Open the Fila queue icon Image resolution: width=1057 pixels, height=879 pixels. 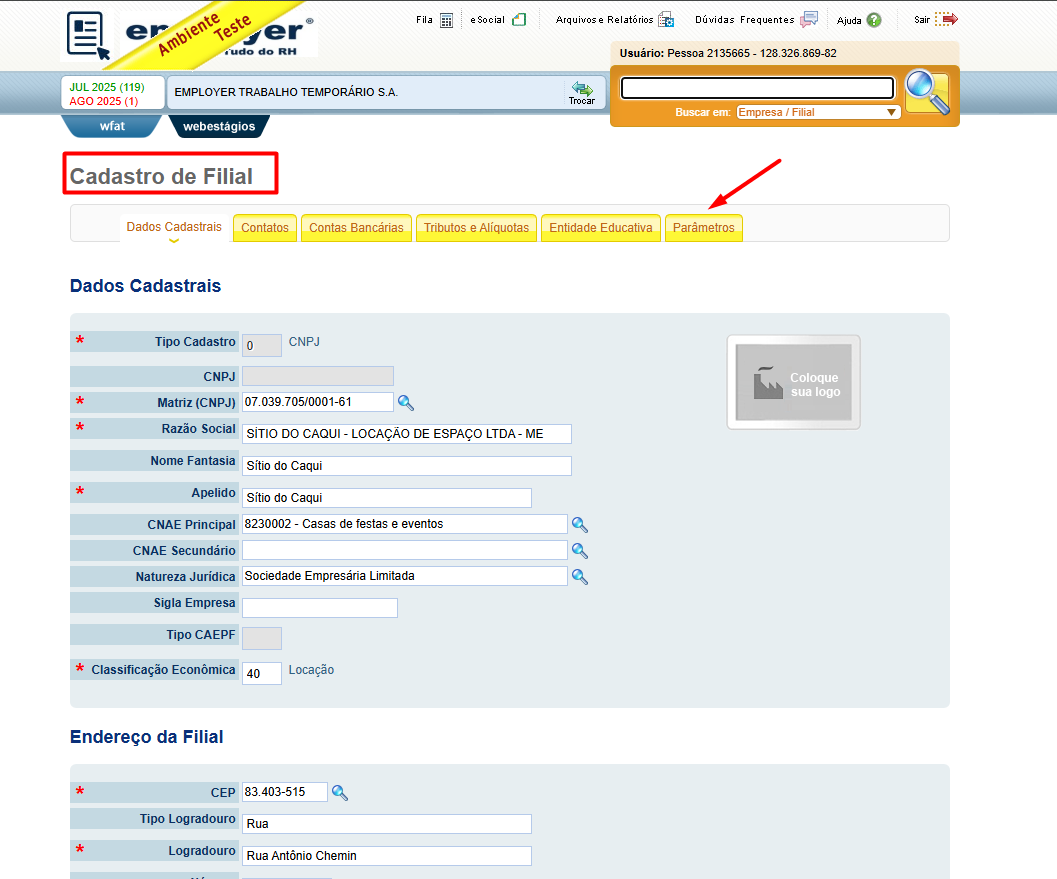click(446, 20)
